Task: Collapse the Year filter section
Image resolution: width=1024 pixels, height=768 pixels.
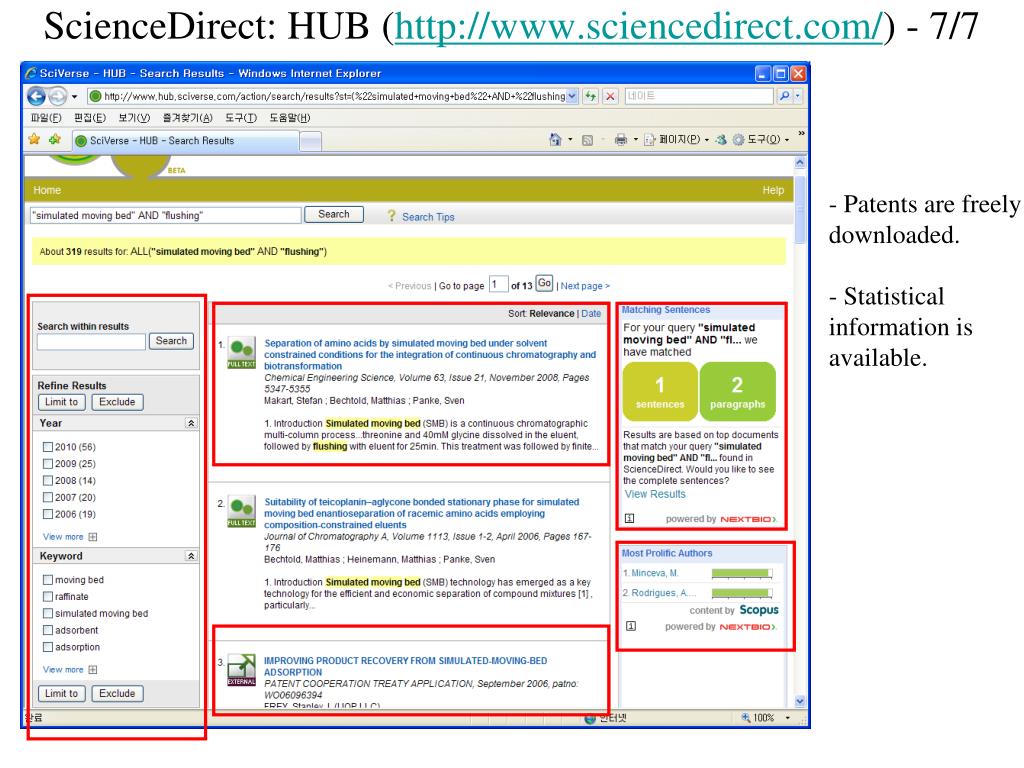Action: tap(191, 423)
